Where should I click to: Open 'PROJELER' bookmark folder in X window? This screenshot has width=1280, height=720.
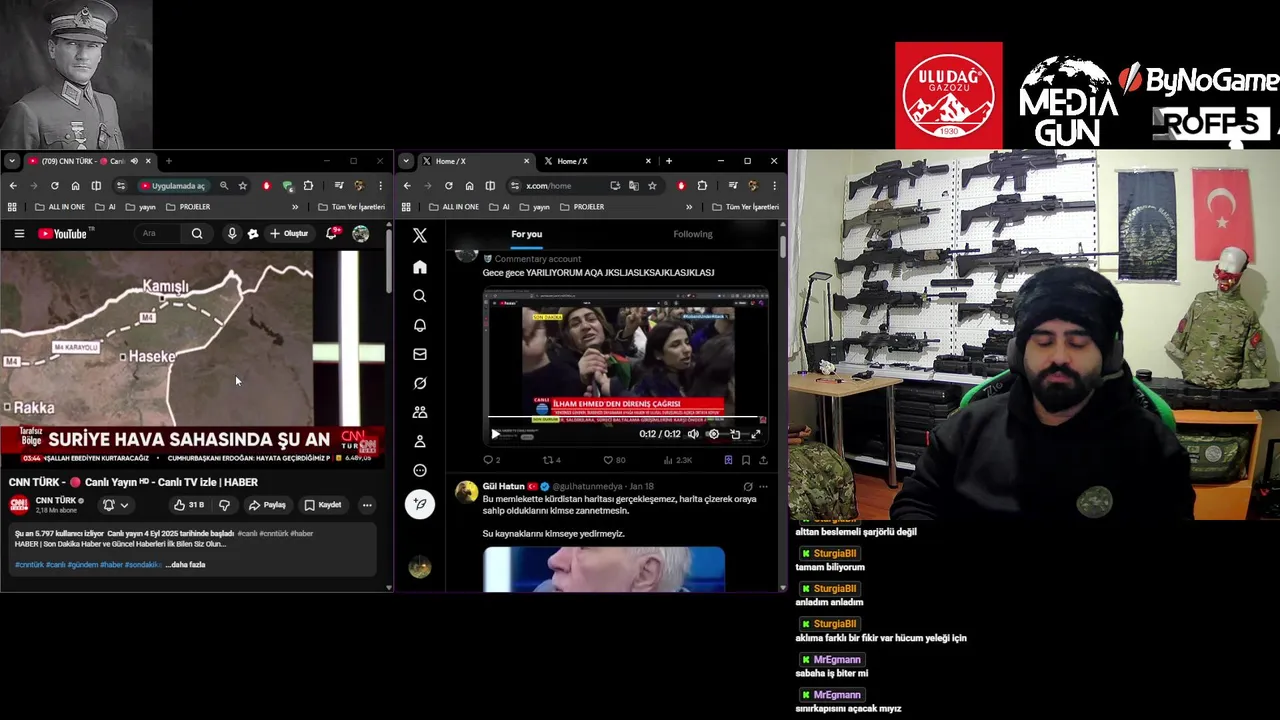(582, 207)
